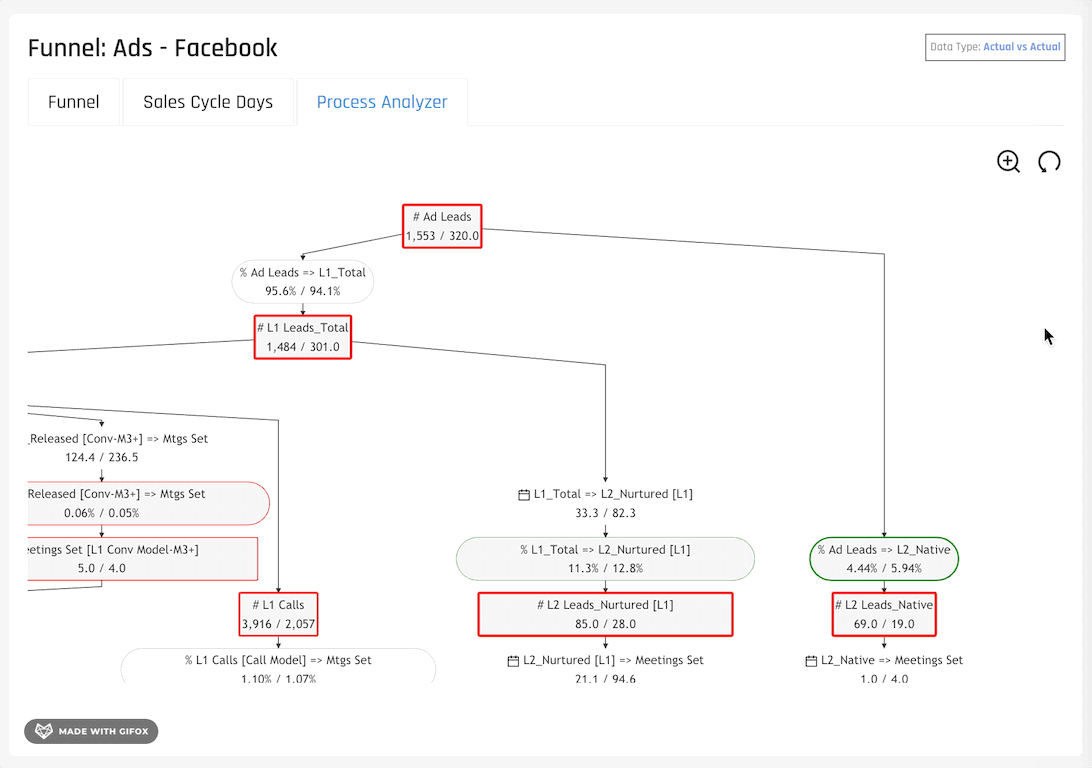1092x768 pixels.
Task: Click calendar icon beside L2_Nurtured [L1] => Meetings Set
Action: [x=513, y=661]
